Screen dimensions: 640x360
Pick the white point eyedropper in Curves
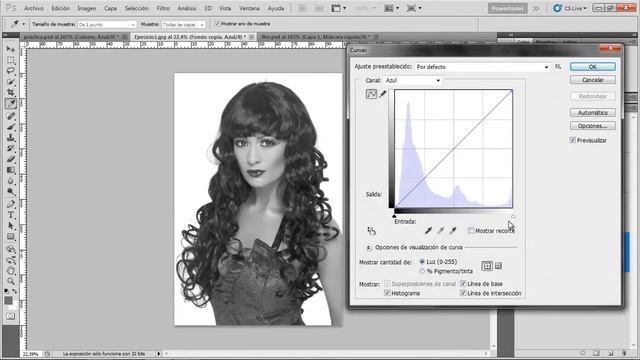(x=453, y=231)
